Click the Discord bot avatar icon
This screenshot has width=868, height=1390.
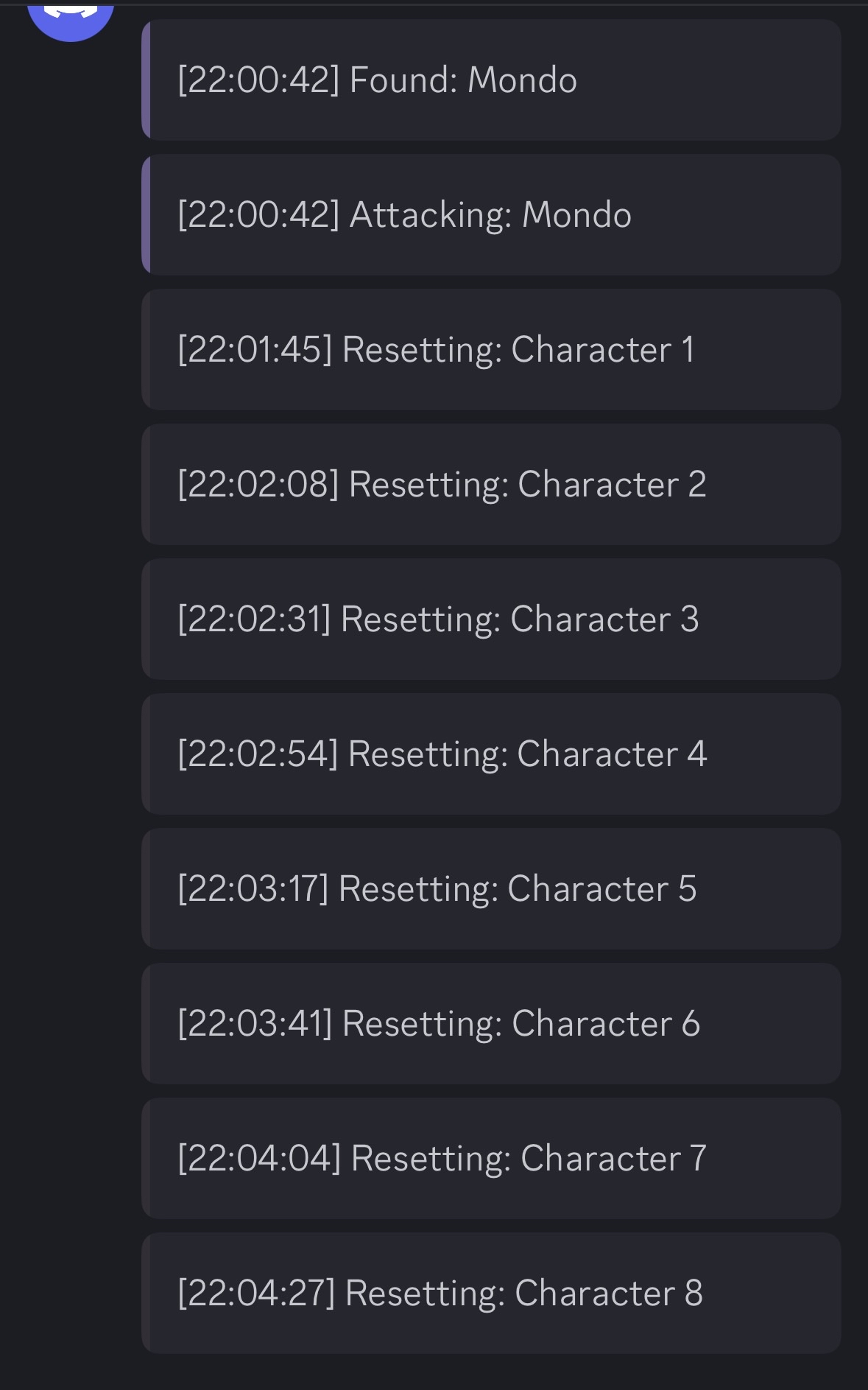[x=71, y=16]
